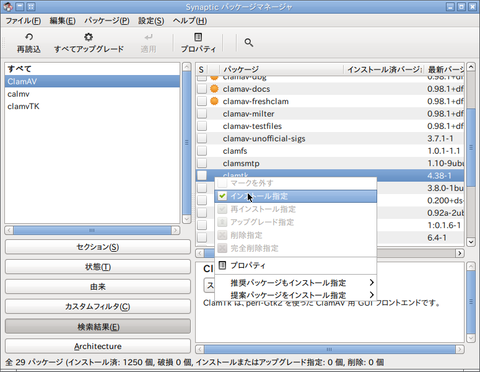Click the upgrade-all (すべてアップグレード) gear icon
Image resolution: width=480 pixels, height=372 pixels.
(x=88, y=37)
